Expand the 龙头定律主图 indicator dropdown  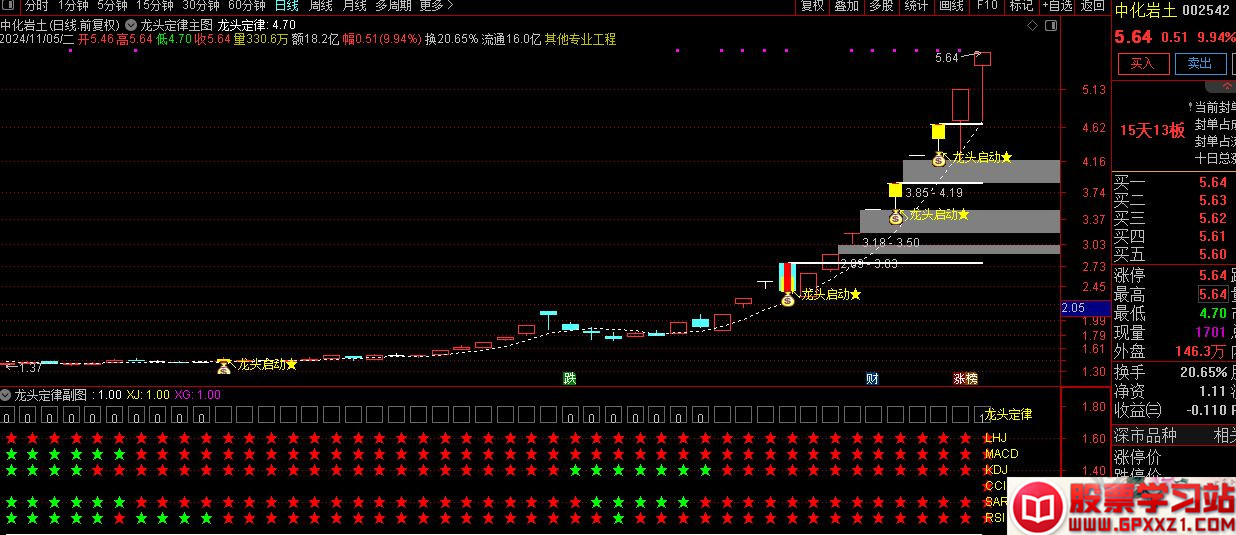tap(132, 24)
